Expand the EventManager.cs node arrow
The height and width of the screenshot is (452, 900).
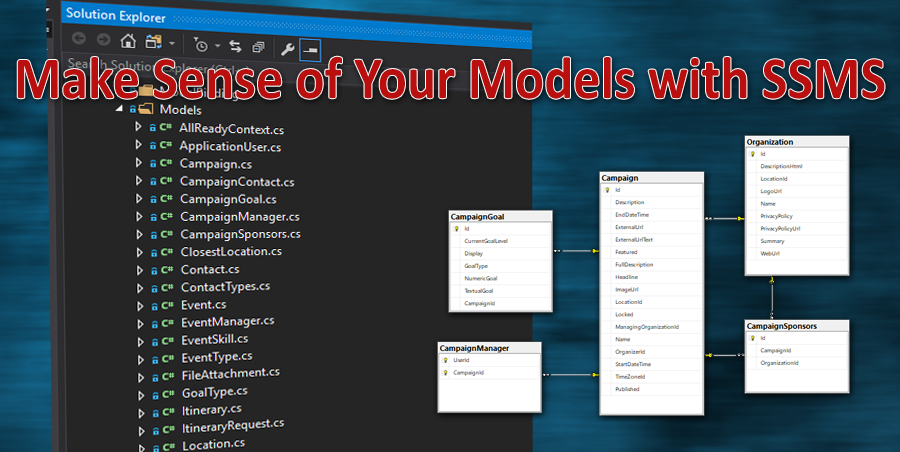tap(140, 323)
